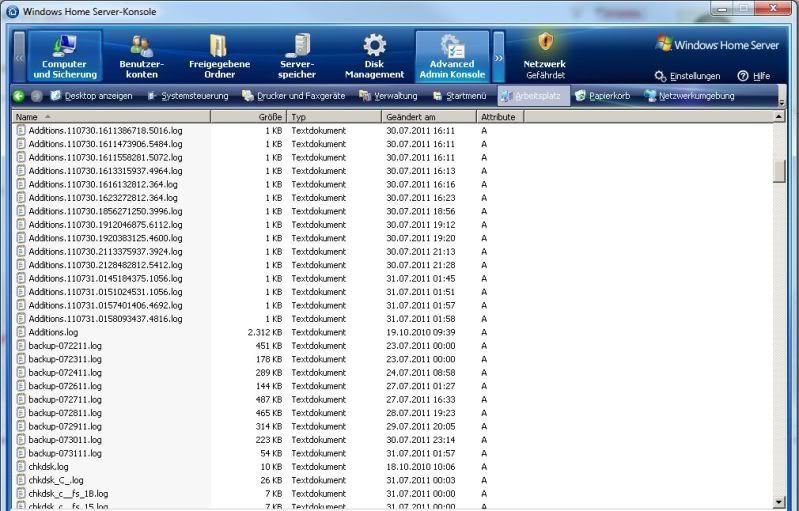Open Drucker und Faxgeräte
This screenshot has width=799, height=511.
[x=292, y=96]
